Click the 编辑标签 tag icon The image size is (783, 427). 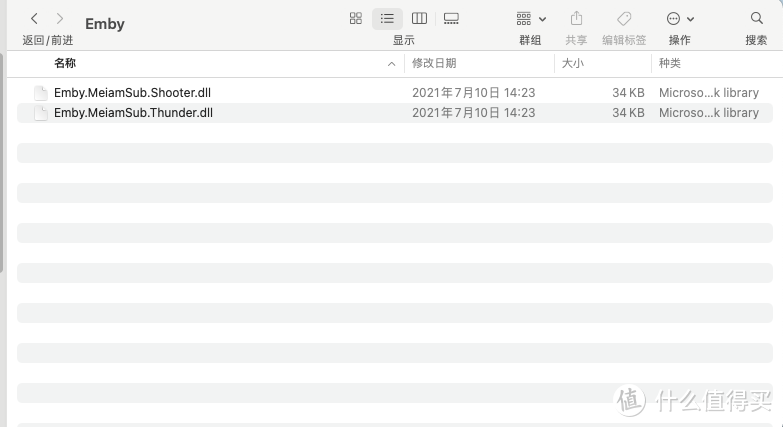(x=624, y=19)
